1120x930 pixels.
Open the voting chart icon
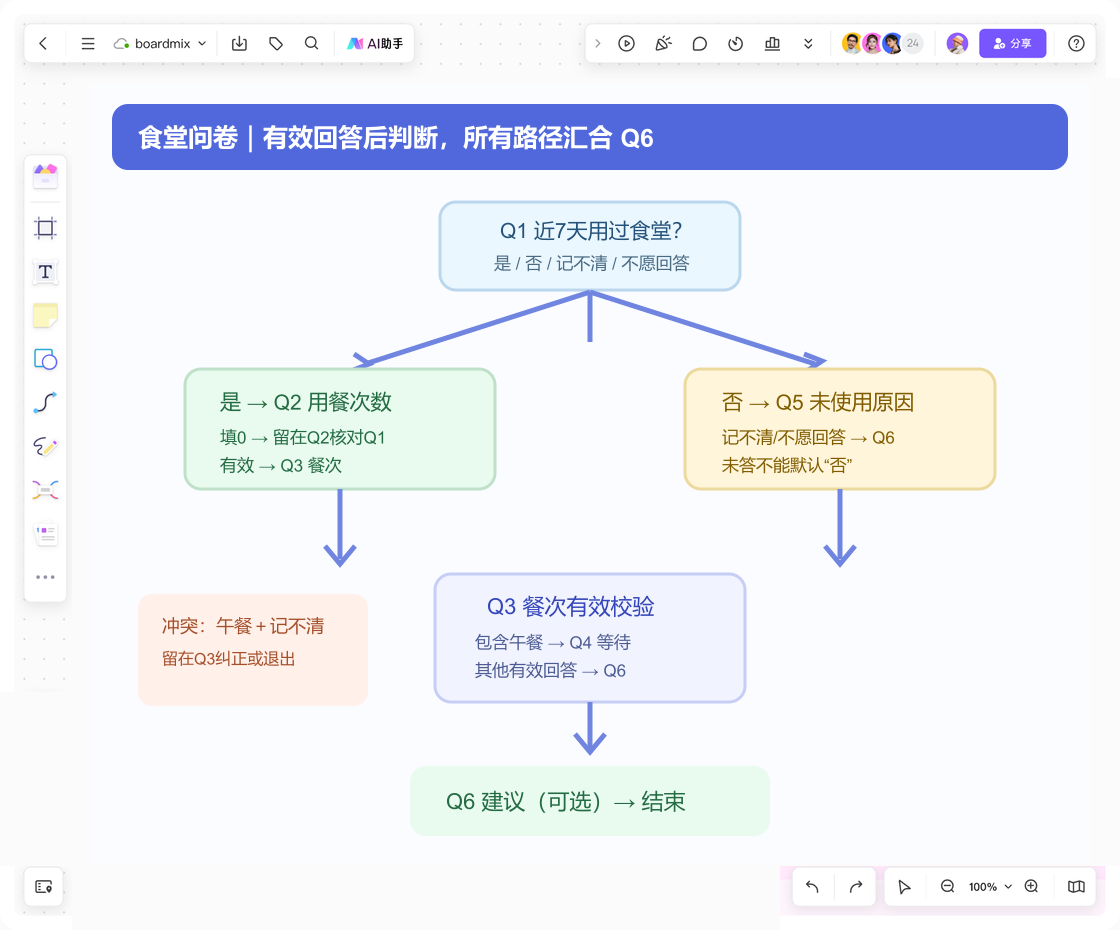tap(772, 44)
